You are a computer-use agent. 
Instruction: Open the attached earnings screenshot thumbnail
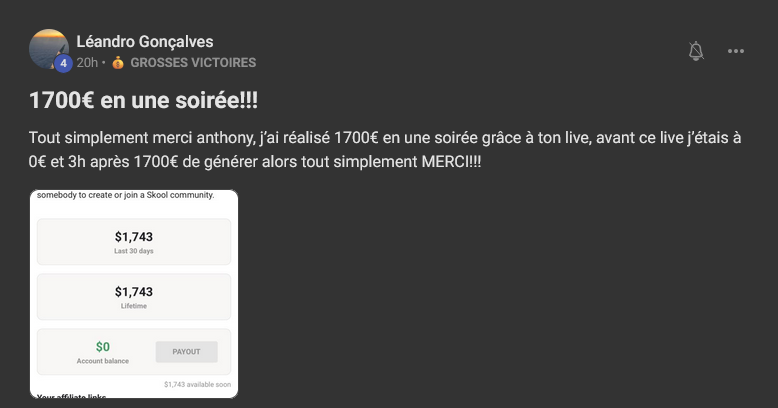(x=134, y=294)
